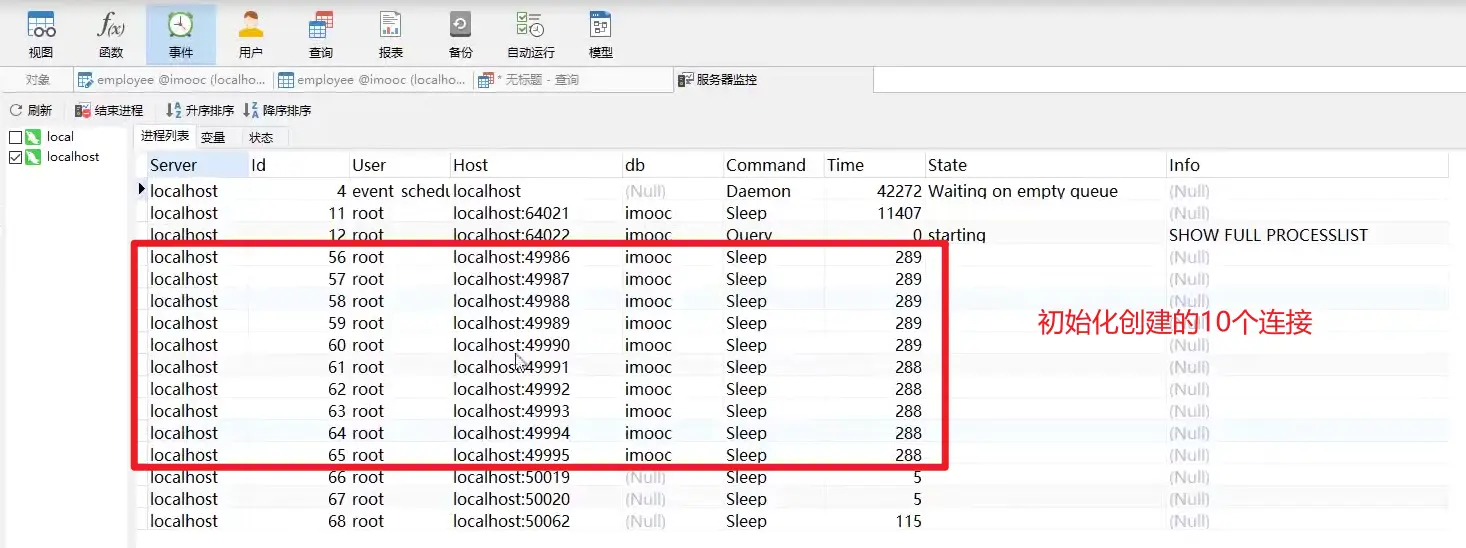Open the 模型 (Model) toolbar icon
This screenshot has height=548, width=1466.
(x=601, y=35)
